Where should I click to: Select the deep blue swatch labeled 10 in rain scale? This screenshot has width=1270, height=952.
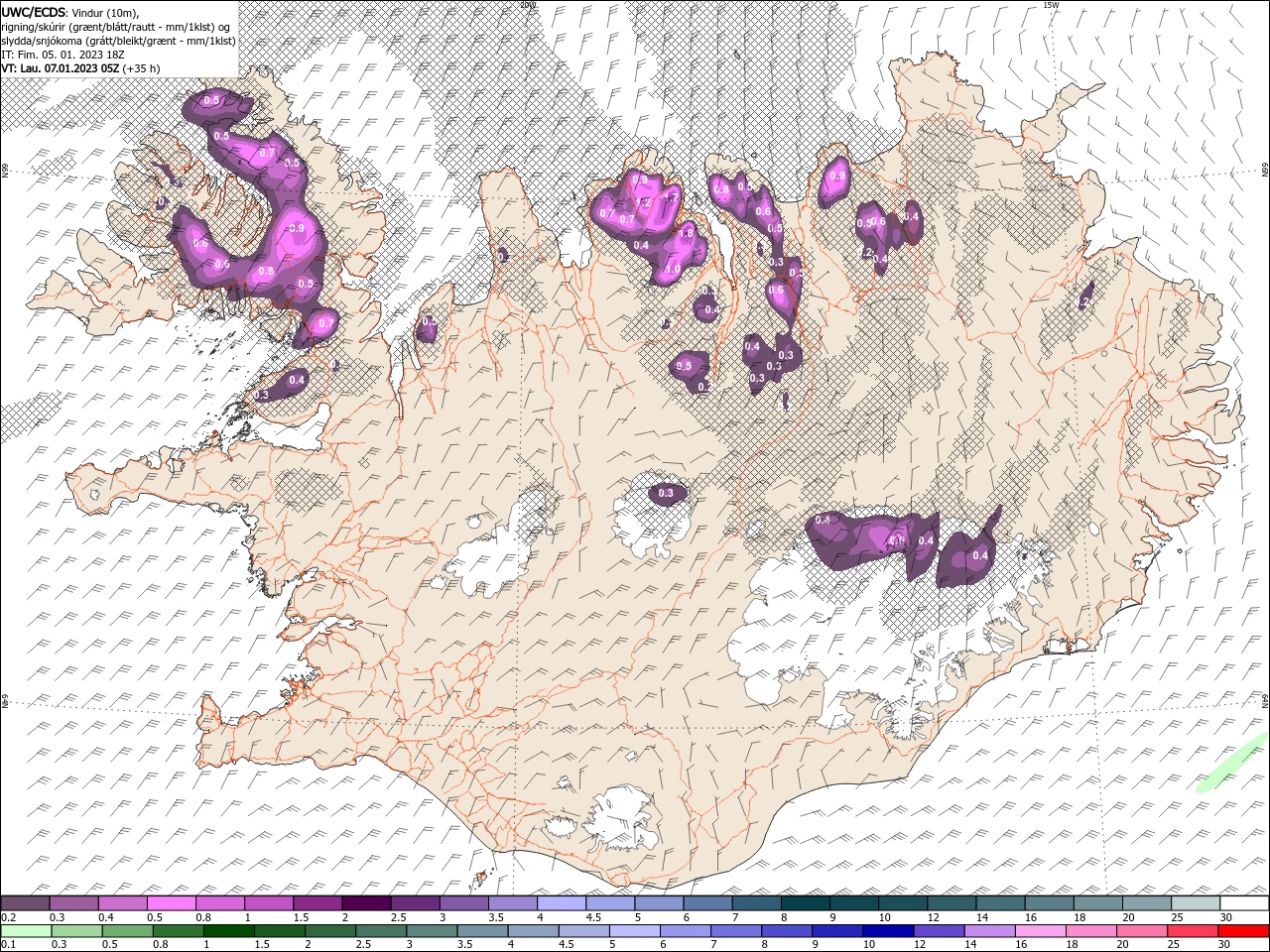pyautogui.click(x=888, y=931)
